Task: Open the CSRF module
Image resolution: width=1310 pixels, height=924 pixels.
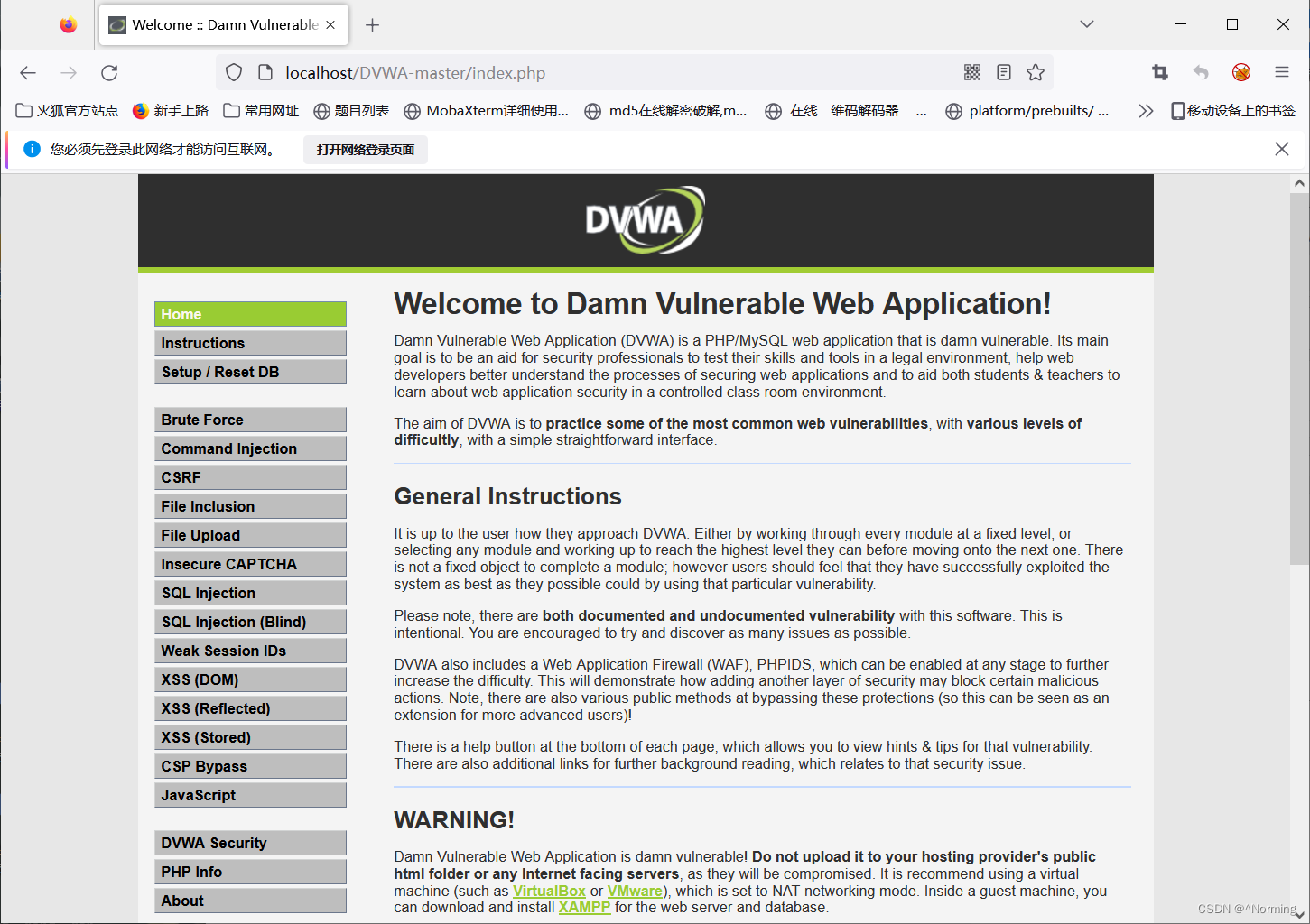Action: (x=250, y=477)
